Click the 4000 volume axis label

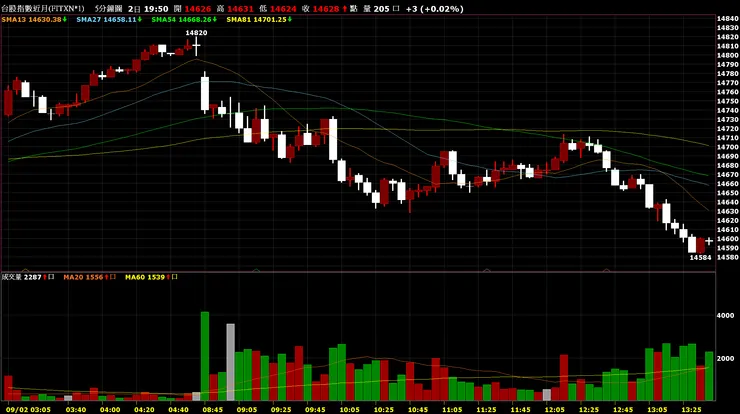[725, 315]
